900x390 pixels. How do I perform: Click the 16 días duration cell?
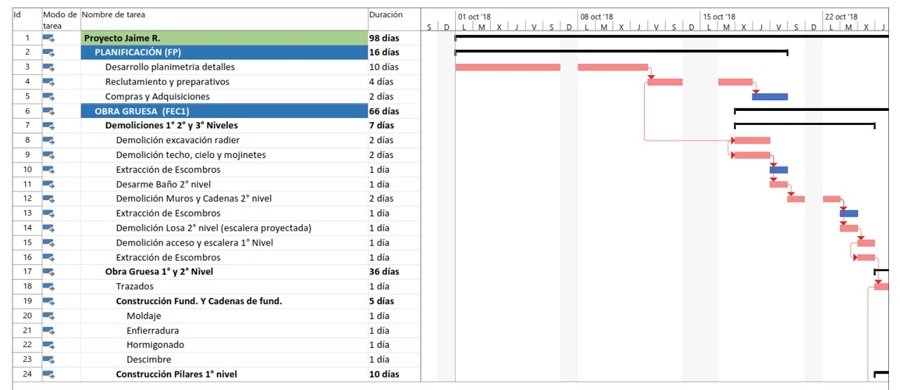coord(394,52)
